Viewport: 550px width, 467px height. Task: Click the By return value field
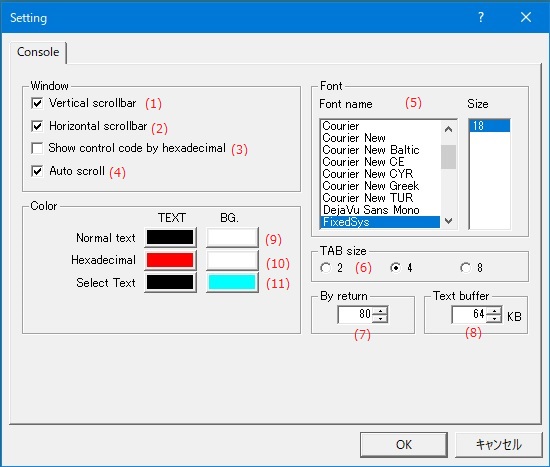(x=355, y=314)
